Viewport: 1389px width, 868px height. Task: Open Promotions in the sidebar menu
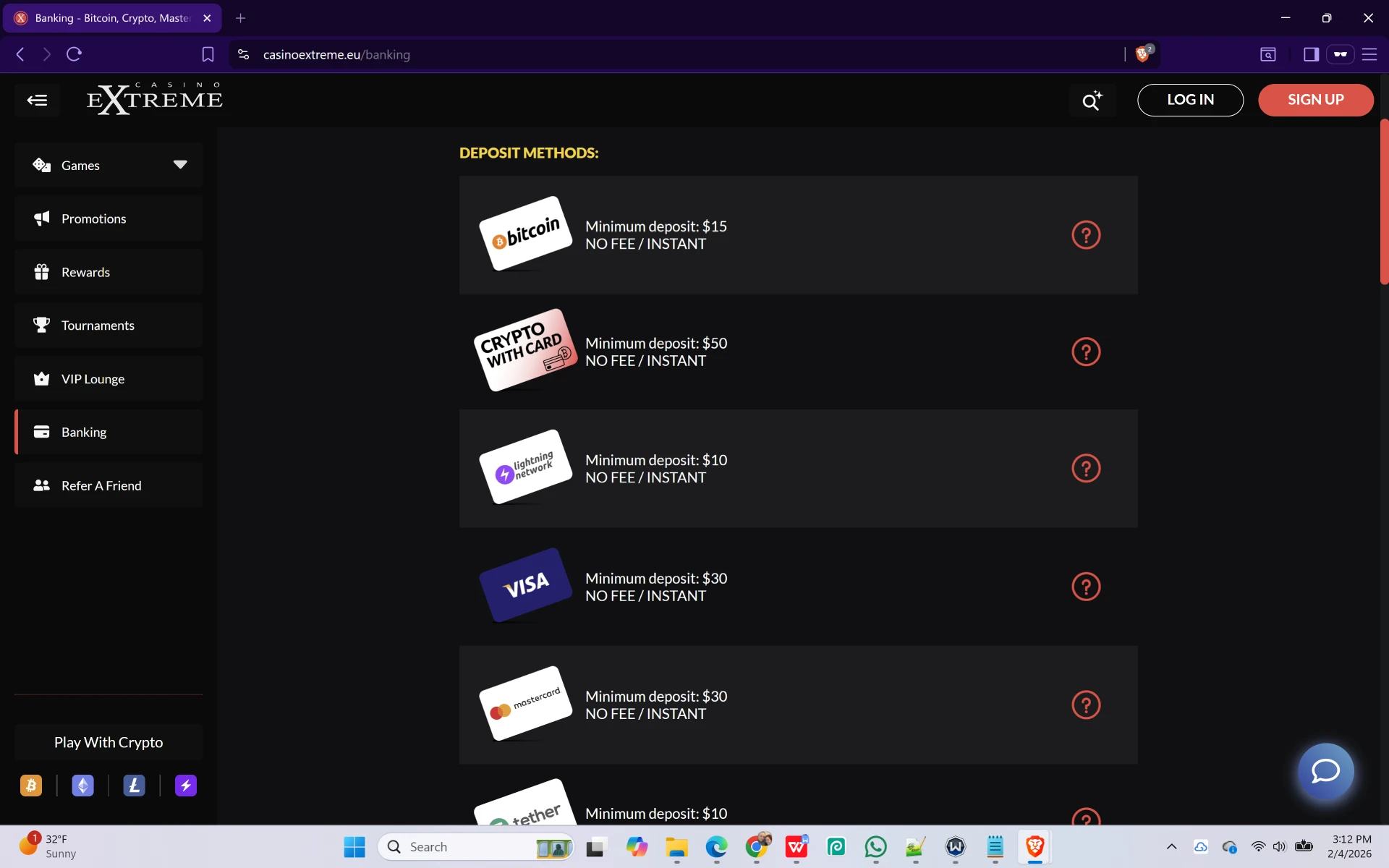click(93, 218)
